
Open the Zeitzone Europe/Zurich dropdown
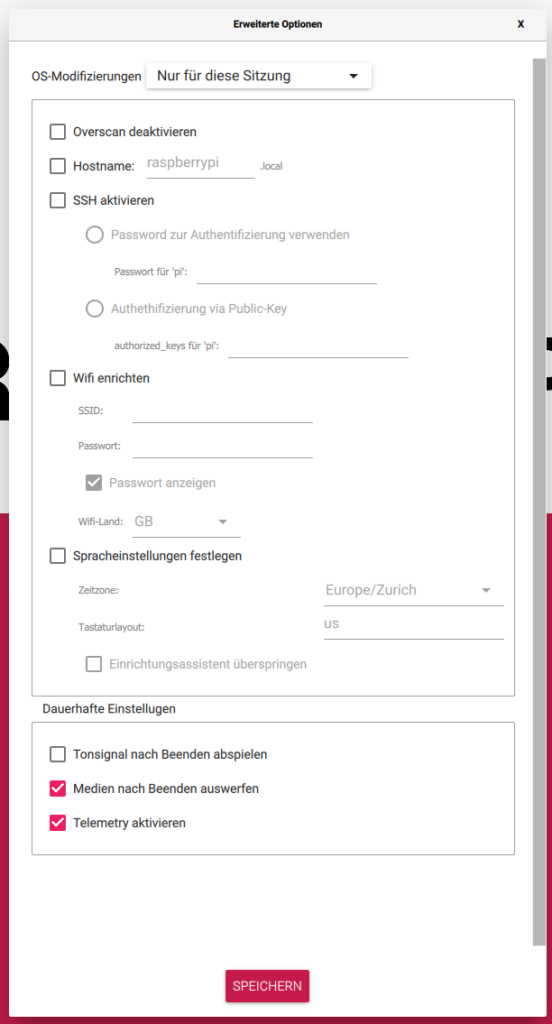tap(414, 590)
